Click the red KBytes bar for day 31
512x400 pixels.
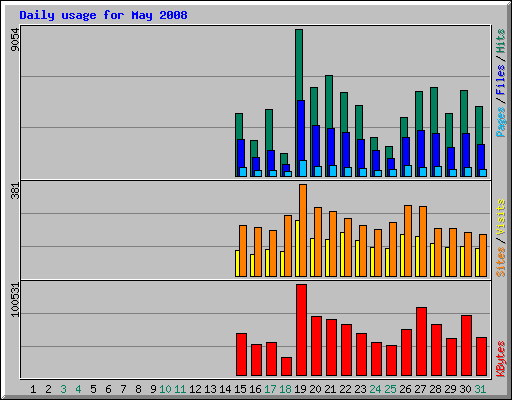coord(481,357)
